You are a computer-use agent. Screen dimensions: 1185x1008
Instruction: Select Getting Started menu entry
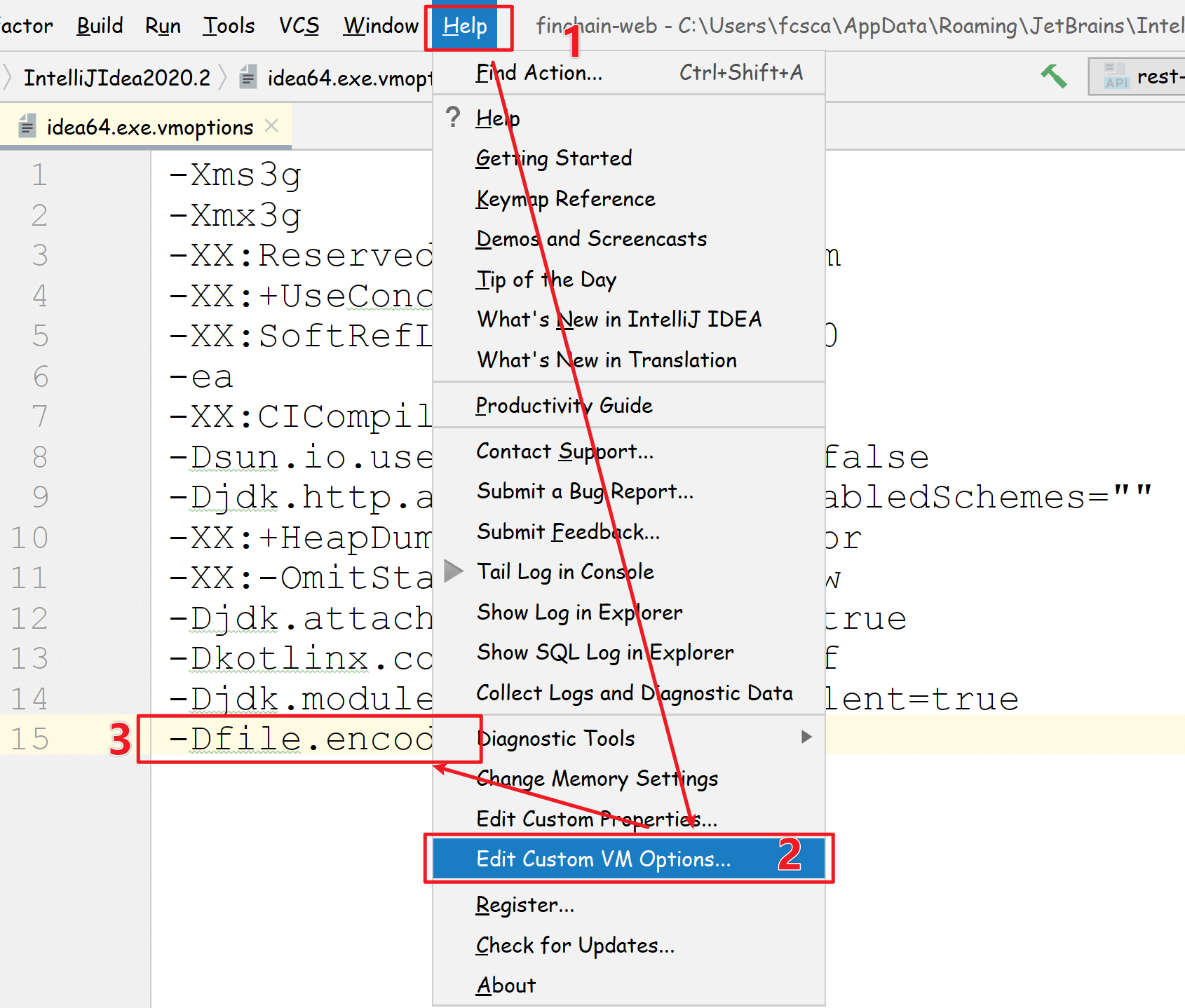click(629, 158)
